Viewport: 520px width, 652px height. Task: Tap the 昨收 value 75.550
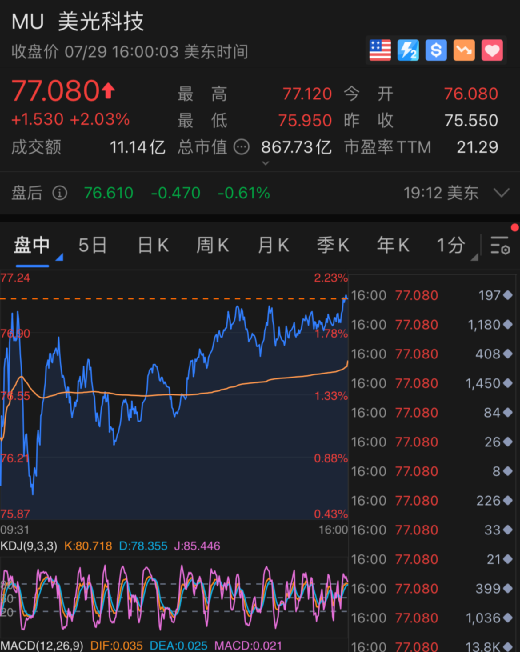tap(471, 121)
